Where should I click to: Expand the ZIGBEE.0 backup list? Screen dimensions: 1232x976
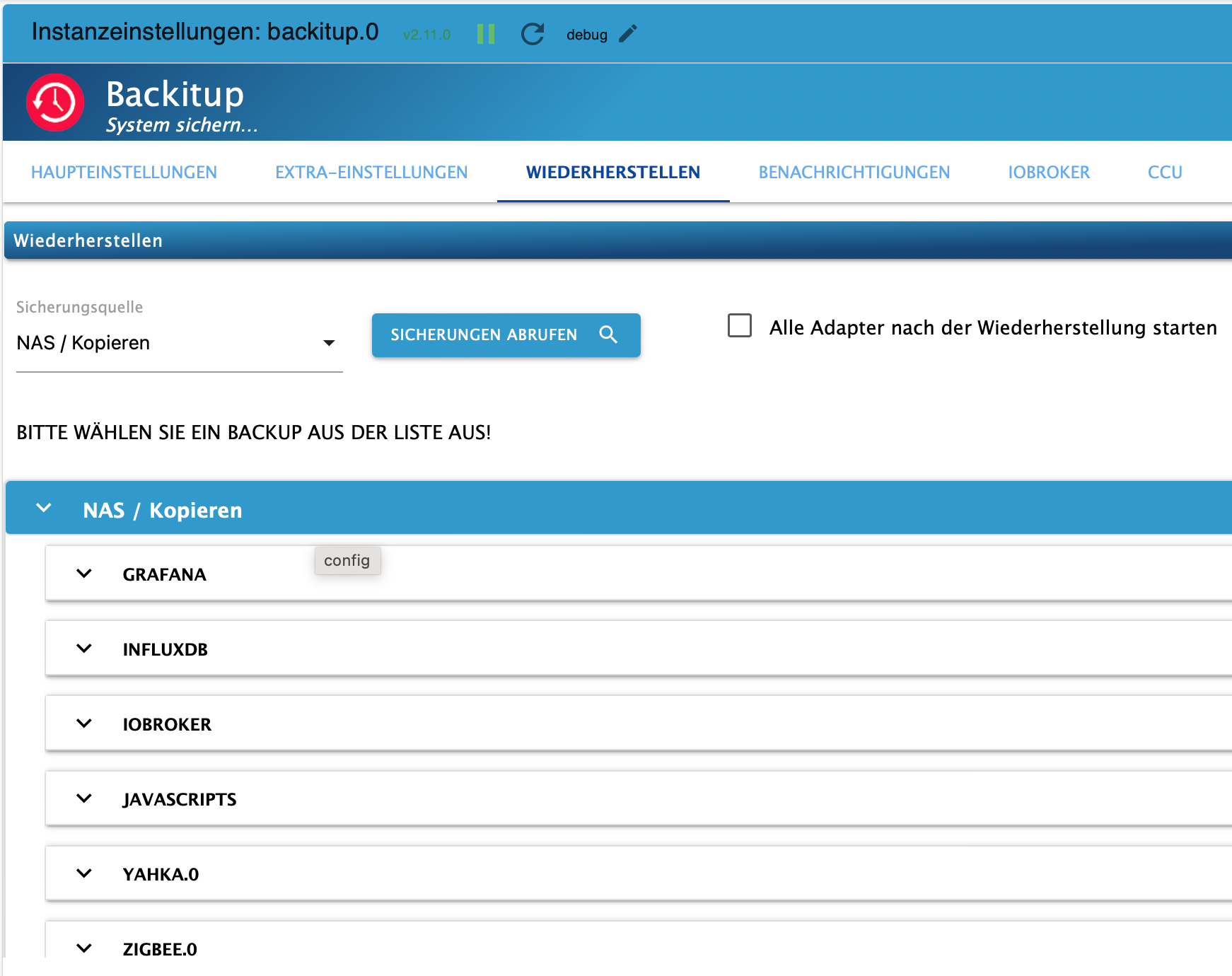tap(84, 948)
